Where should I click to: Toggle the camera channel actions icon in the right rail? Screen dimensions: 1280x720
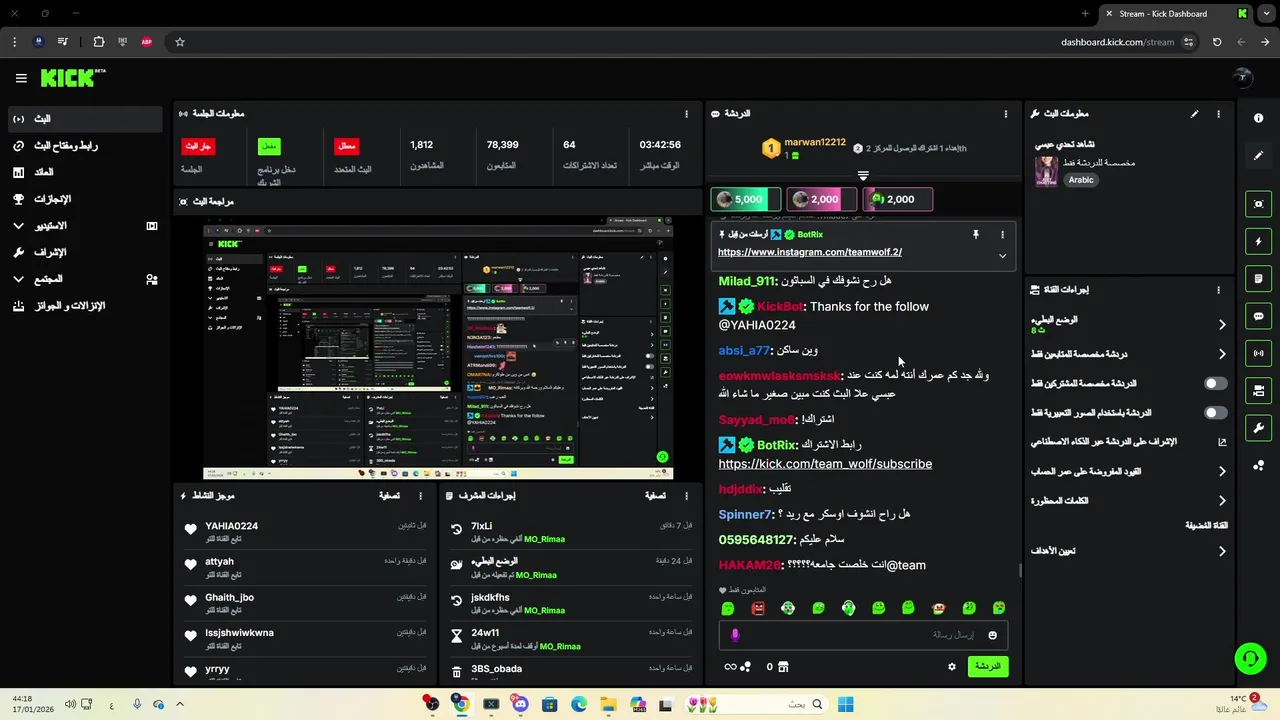point(1258,390)
